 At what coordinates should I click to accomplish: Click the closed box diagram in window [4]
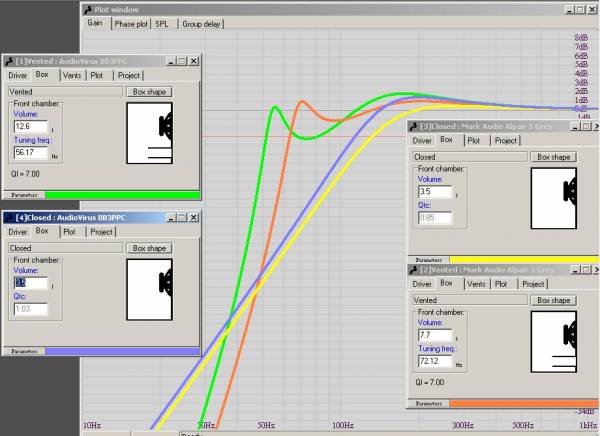(x=150, y=289)
